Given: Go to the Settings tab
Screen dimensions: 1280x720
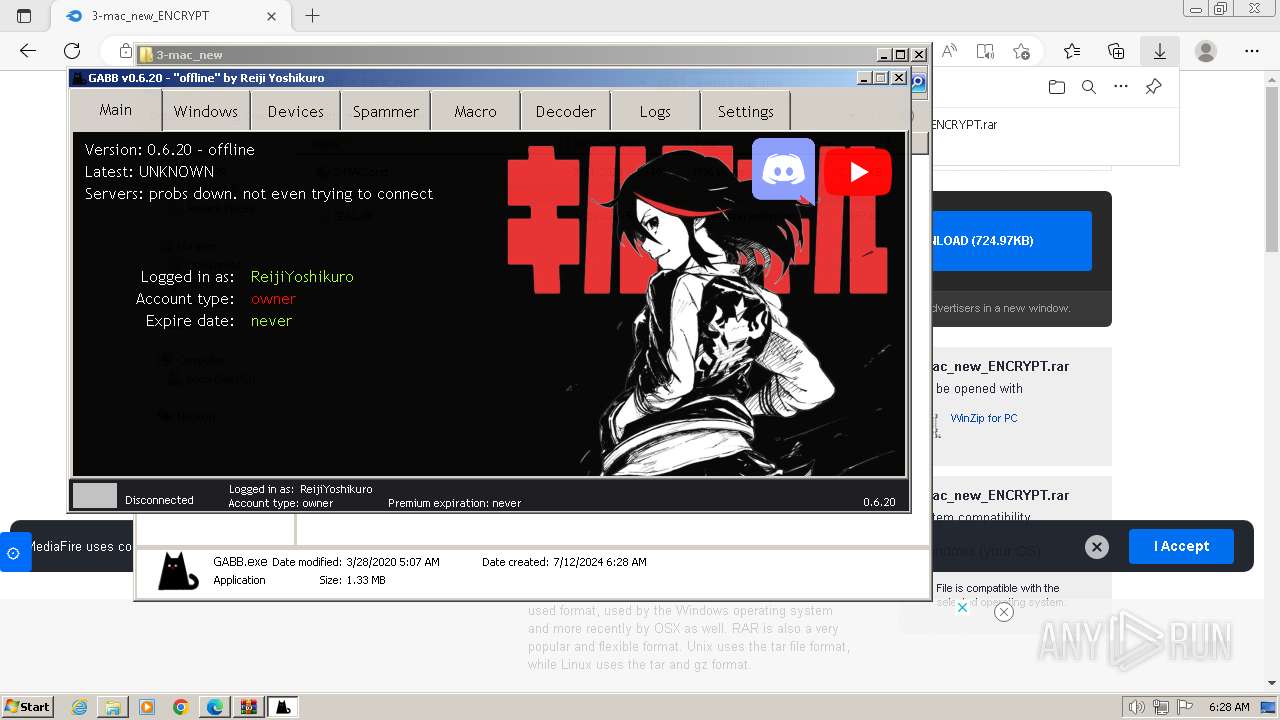Looking at the screenshot, I should pos(745,111).
